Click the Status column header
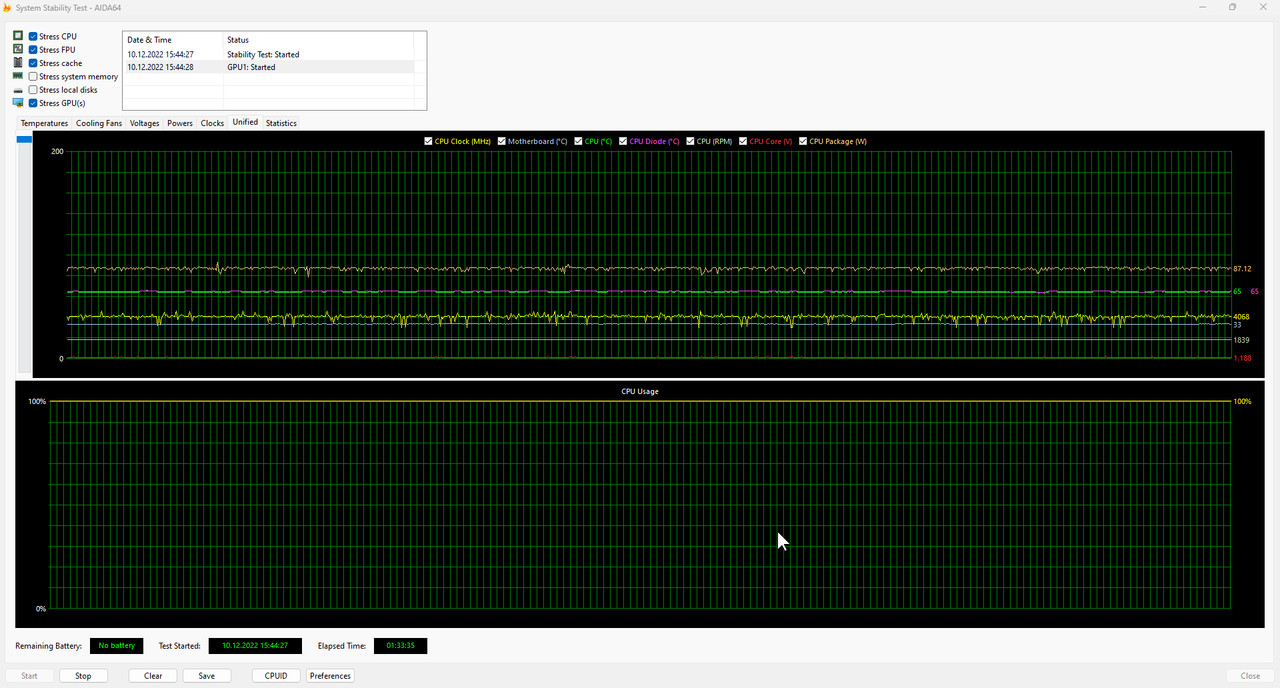The image size is (1280, 688). [318, 40]
